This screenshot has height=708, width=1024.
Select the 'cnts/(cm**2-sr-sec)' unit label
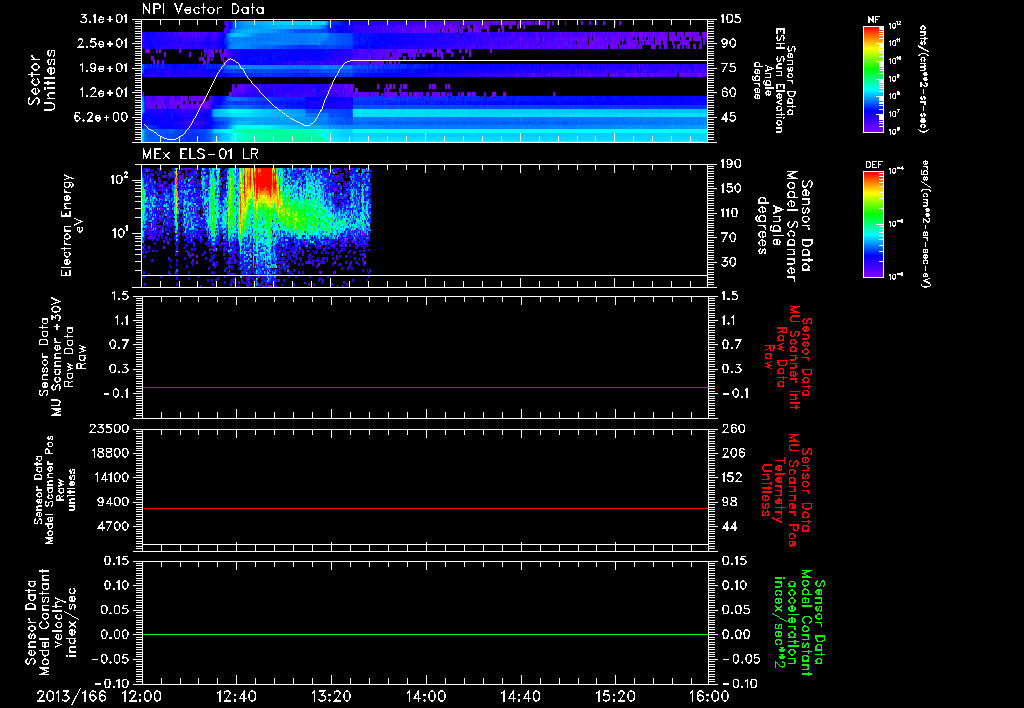923,79
